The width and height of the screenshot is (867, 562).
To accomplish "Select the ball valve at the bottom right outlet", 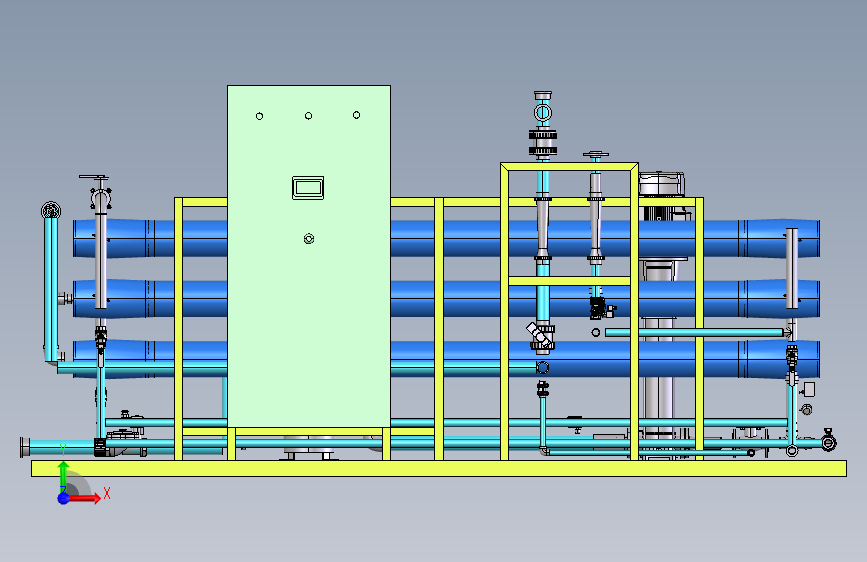I will click(828, 441).
